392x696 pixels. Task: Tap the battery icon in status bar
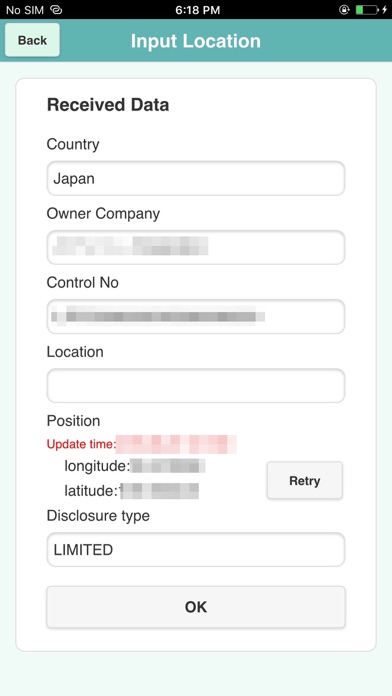[367, 10]
